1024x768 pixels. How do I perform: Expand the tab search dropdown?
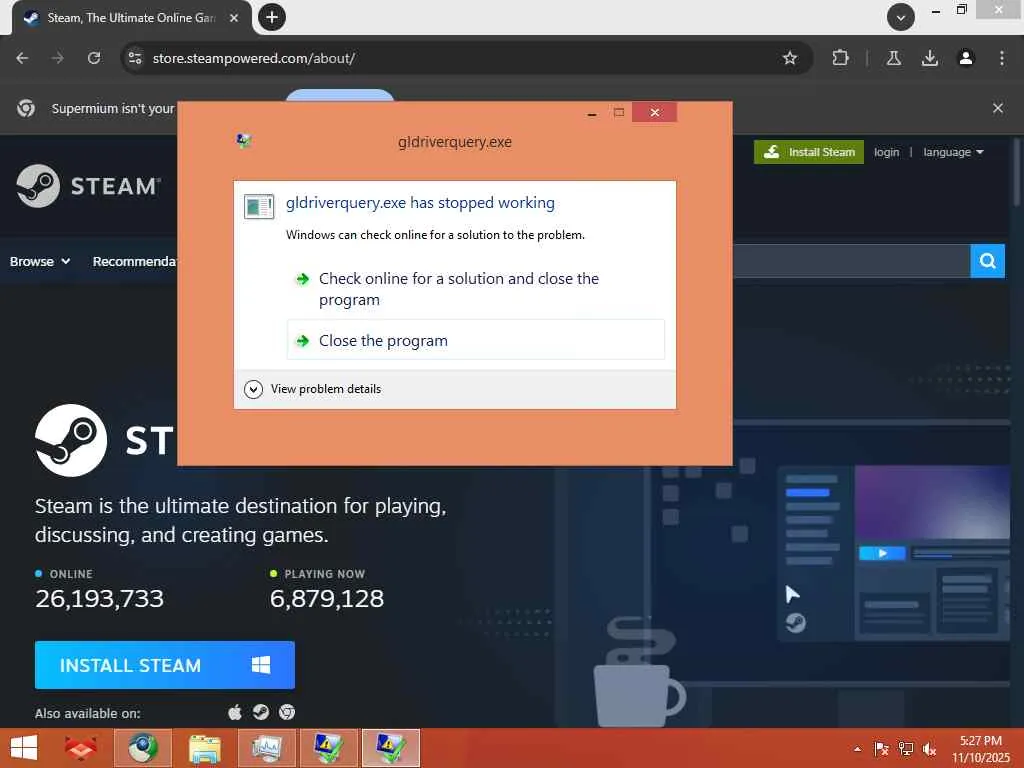click(901, 18)
